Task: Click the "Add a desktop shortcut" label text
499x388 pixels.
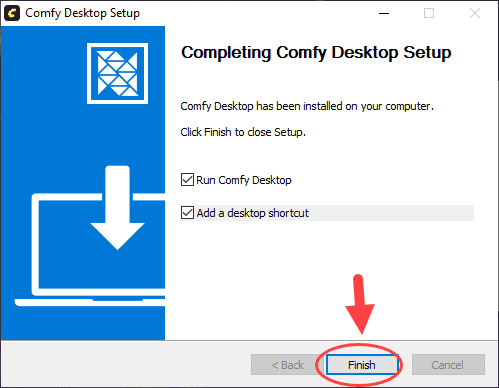Action: point(253,213)
